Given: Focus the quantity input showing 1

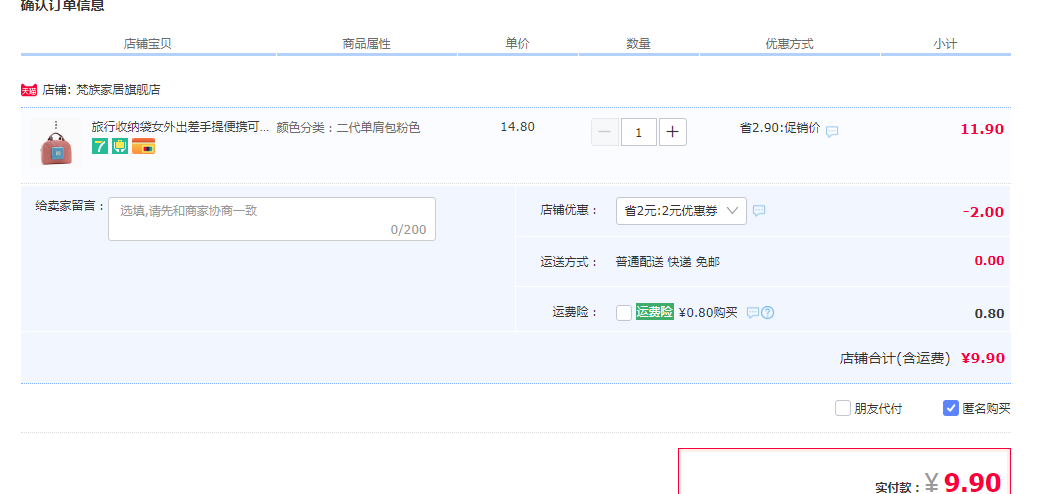Looking at the screenshot, I should click(x=639, y=132).
